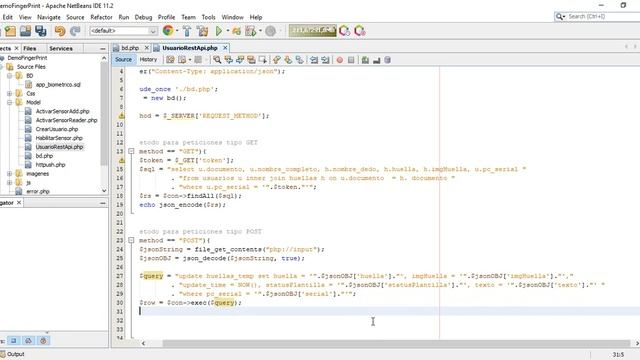Switch to the Services panel tab
Image resolution: width=640 pixels, height=360 pixels.
[x=61, y=48]
